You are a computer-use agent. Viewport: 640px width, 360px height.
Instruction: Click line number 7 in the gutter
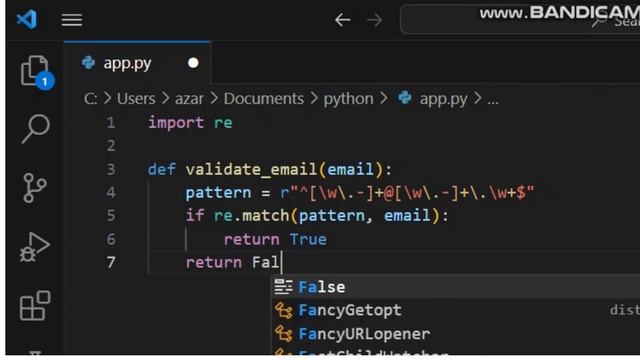pos(111,262)
